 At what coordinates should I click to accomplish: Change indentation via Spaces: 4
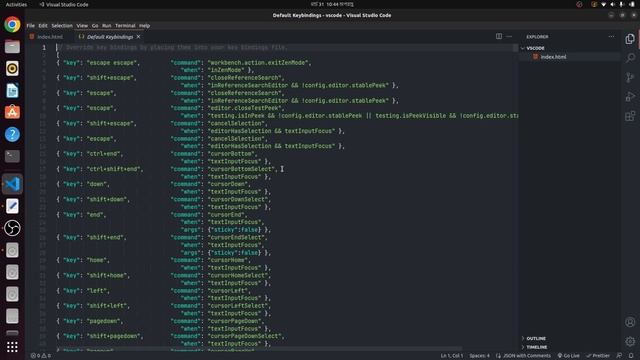479,356
